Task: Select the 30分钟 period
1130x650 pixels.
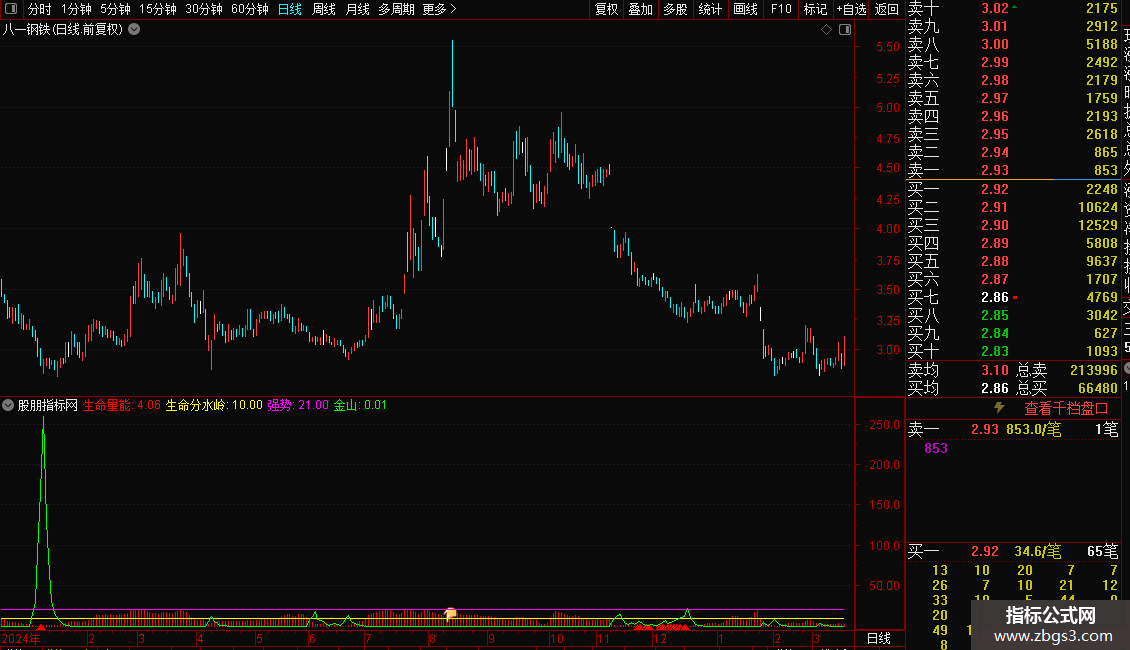Action: pos(204,9)
